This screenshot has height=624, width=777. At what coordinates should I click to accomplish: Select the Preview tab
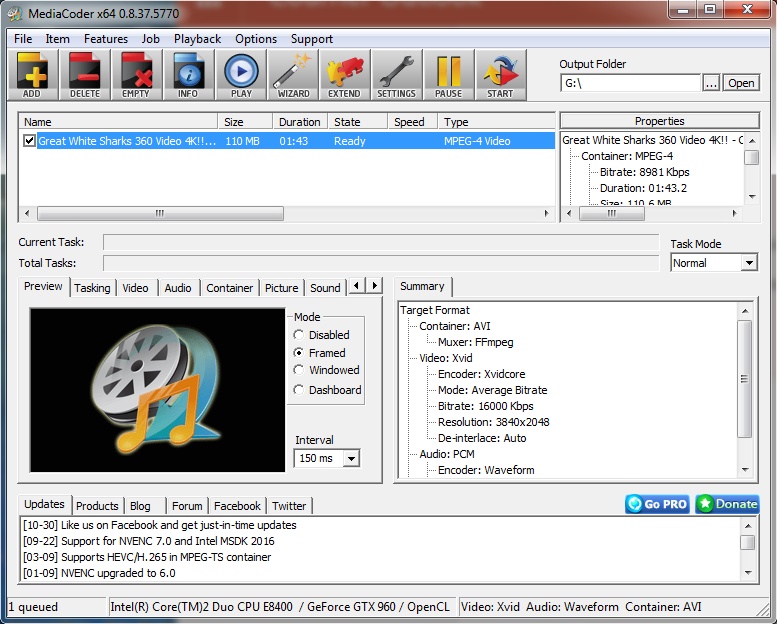pyautogui.click(x=43, y=286)
